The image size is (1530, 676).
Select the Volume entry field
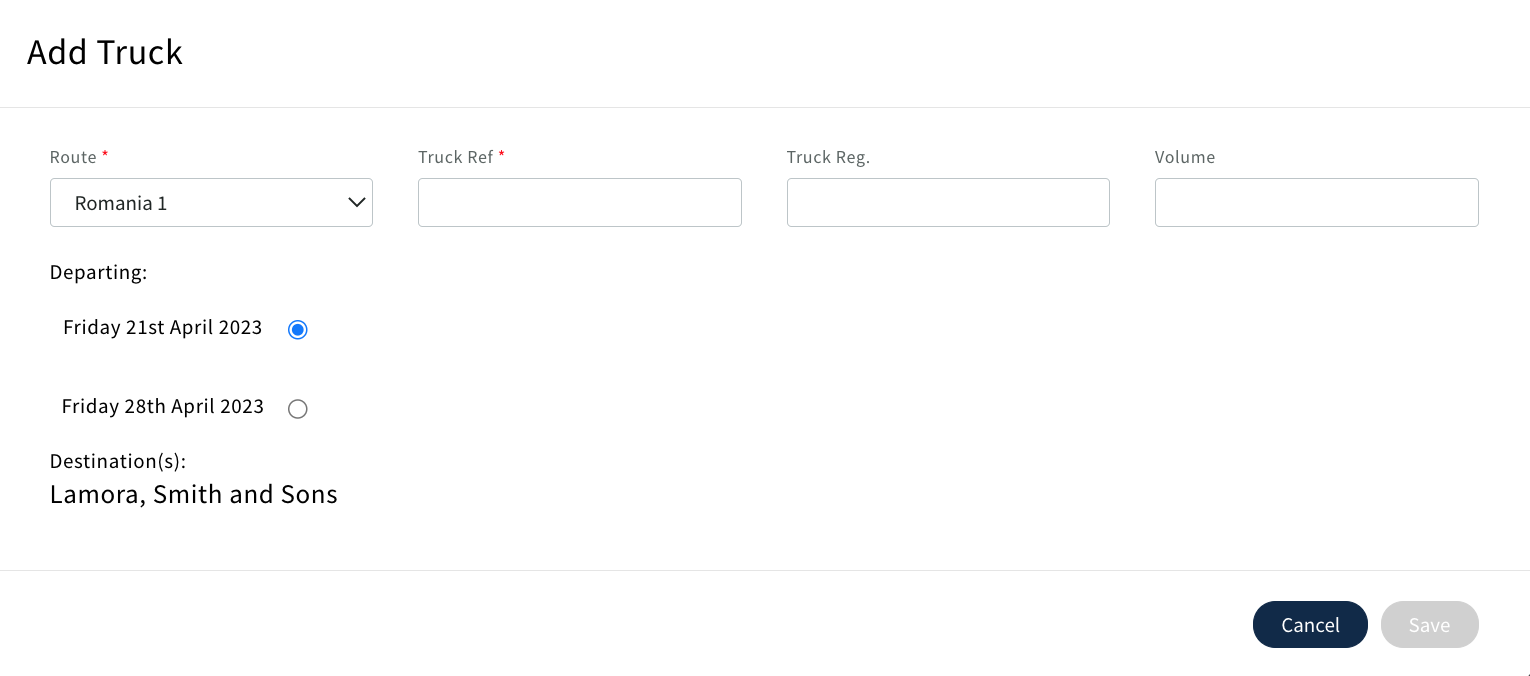click(1317, 202)
